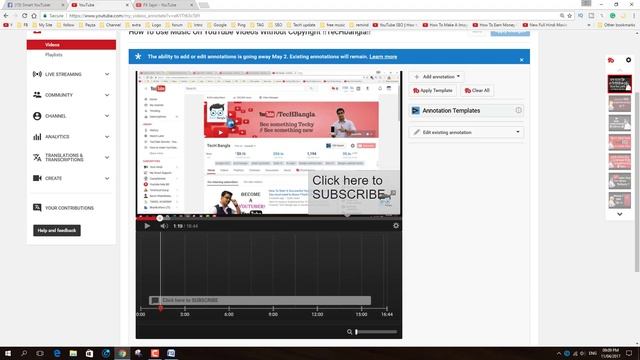Expand Translations & Transcriptions section
Screen dimensions: 640x360
click(x=107, y=158)
